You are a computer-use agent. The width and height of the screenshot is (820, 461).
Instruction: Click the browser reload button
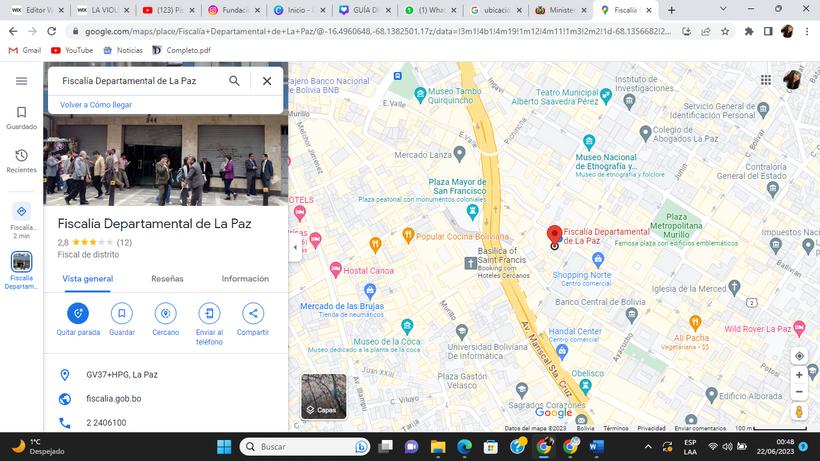(x=51, y=31)
